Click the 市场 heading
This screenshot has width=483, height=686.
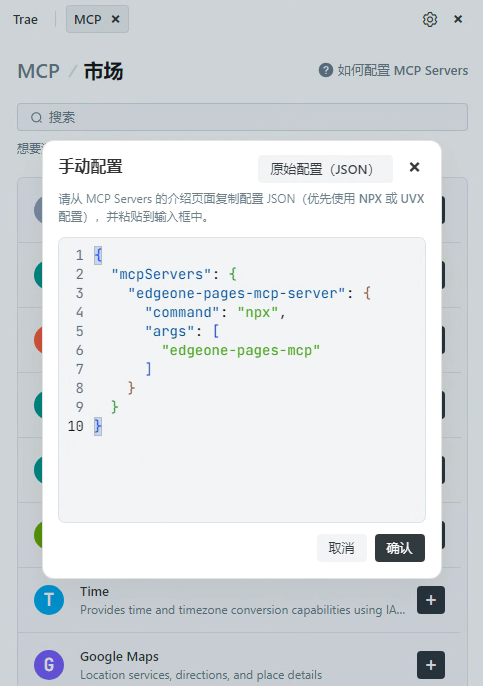(103, 71)
